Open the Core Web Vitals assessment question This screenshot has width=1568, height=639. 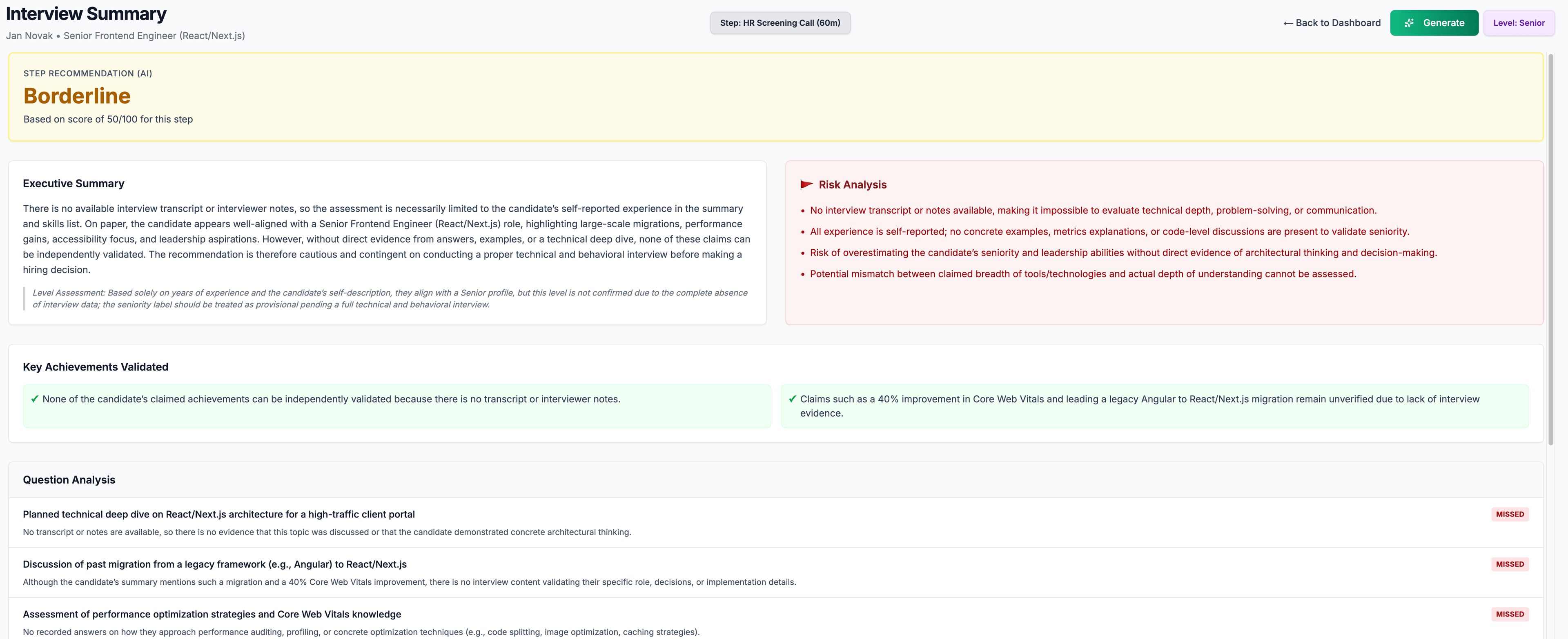click(x=212, y=614)
